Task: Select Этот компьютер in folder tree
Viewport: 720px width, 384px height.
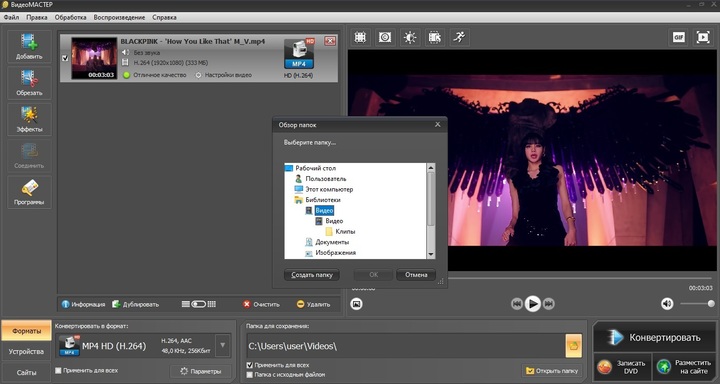Action: 329,189
